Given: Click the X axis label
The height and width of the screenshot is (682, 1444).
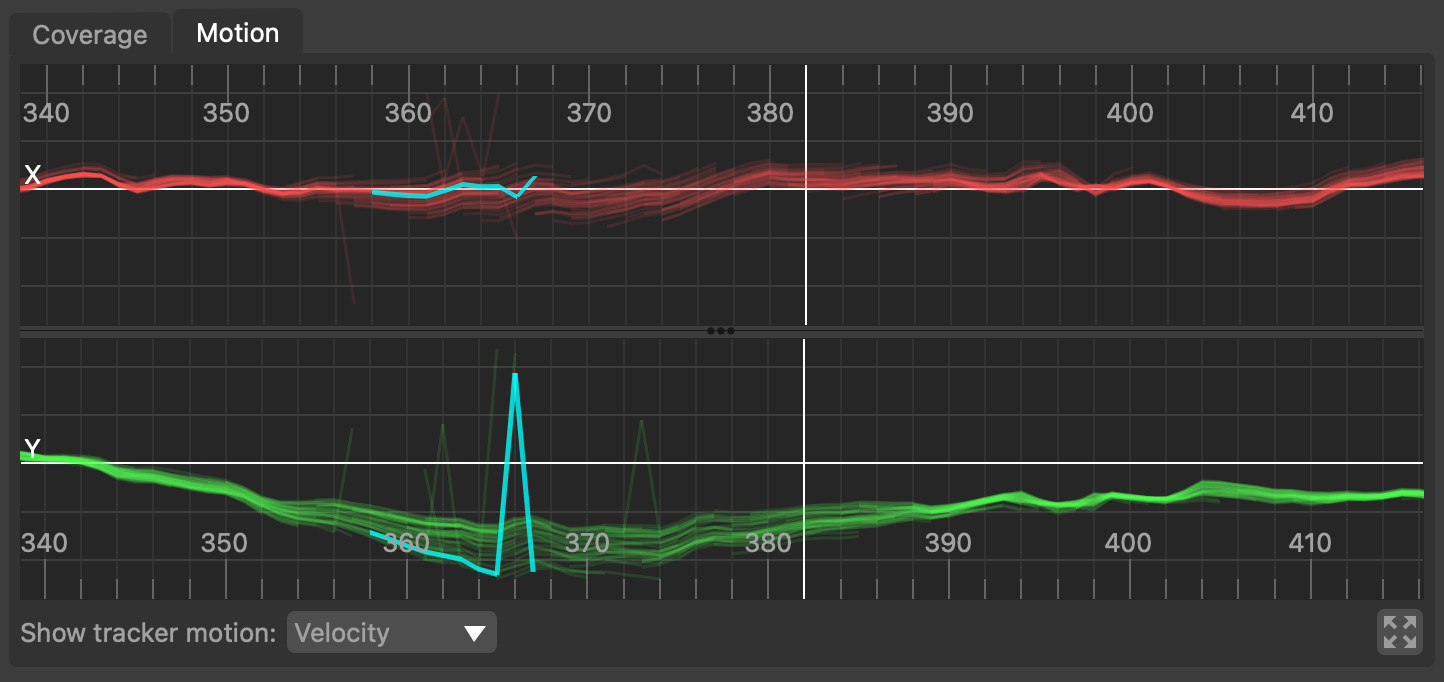Looking at the screenshot, I should point(32,176).
